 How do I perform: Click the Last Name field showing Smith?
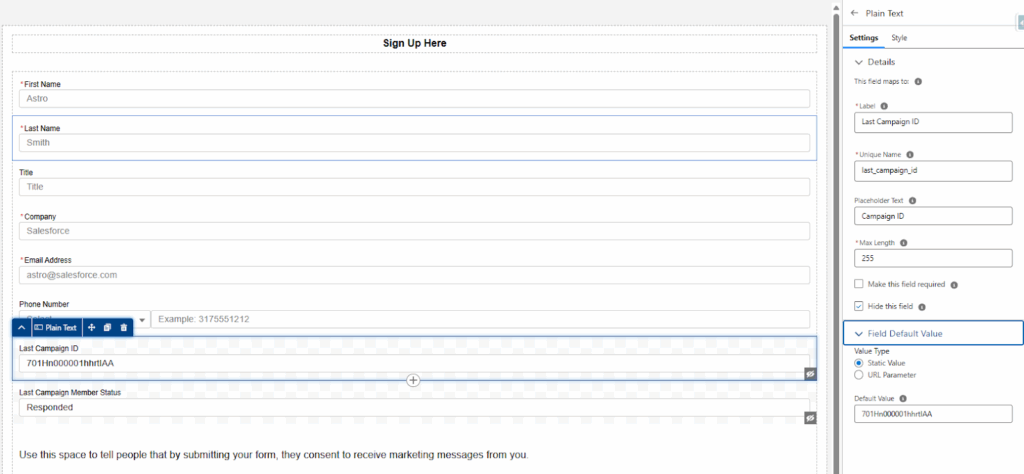pos(414,142)
